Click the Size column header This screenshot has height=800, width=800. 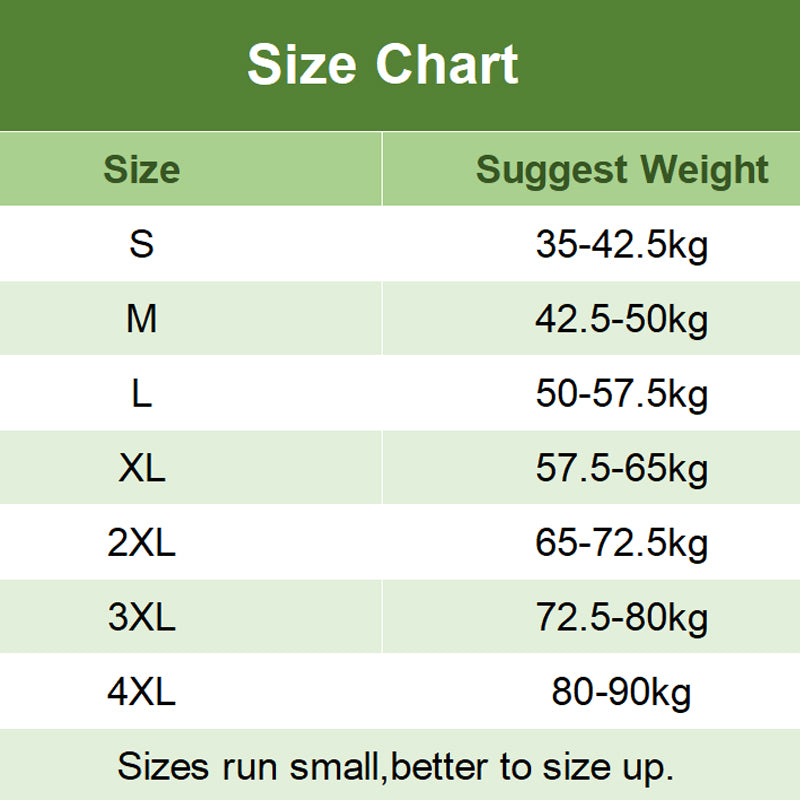[x=142, y=169]
